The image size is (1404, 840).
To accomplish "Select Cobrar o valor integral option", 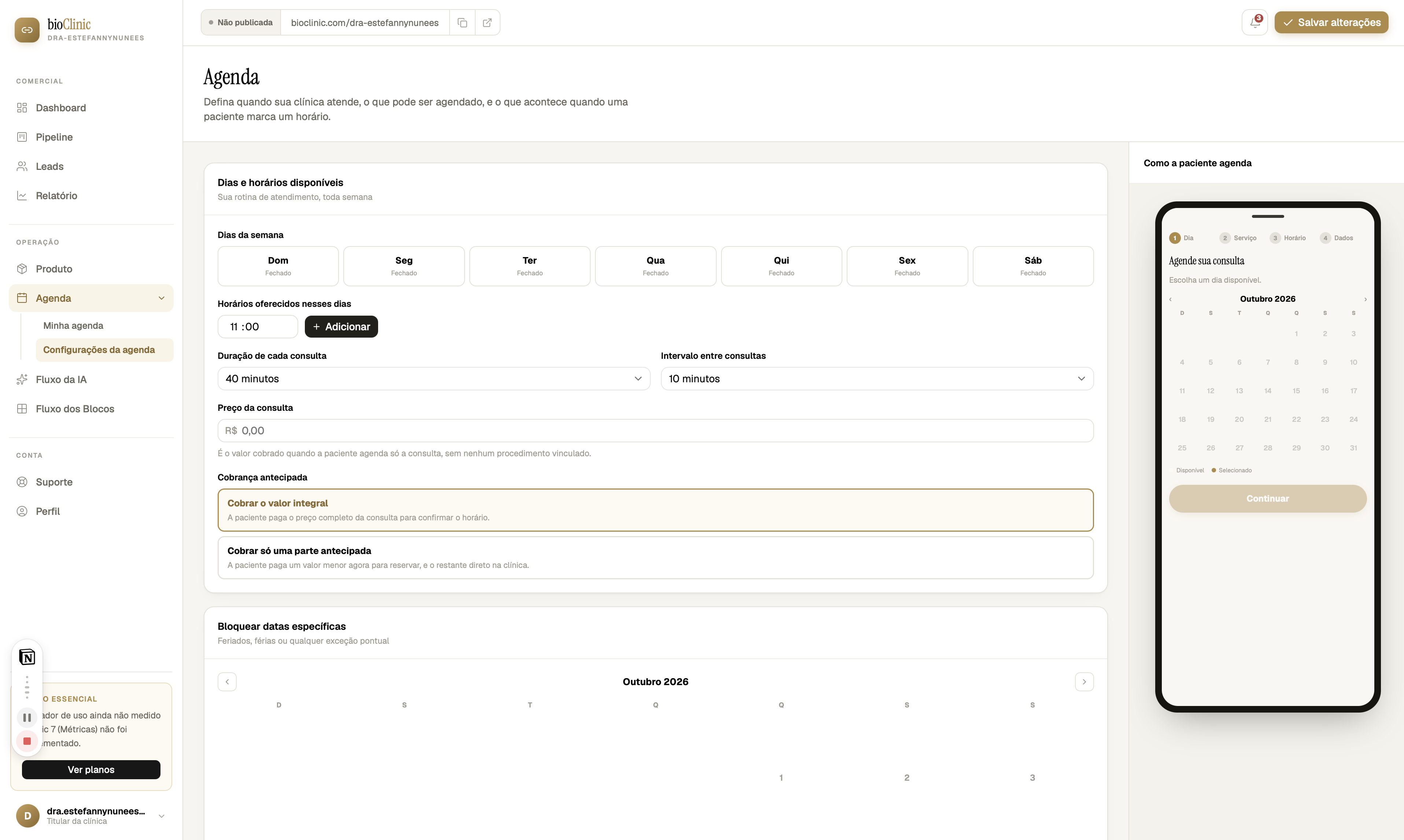I will tap(655, 510).
